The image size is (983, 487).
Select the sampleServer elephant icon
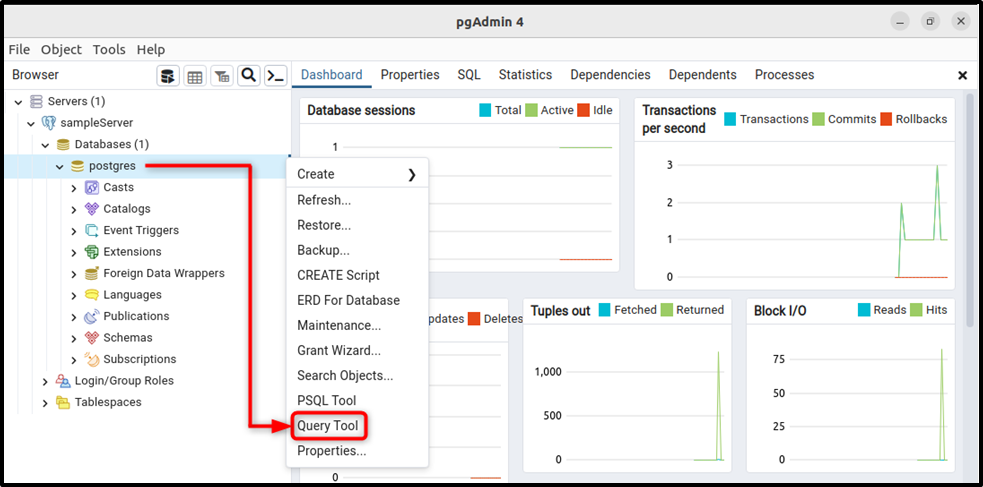[48, 123]
